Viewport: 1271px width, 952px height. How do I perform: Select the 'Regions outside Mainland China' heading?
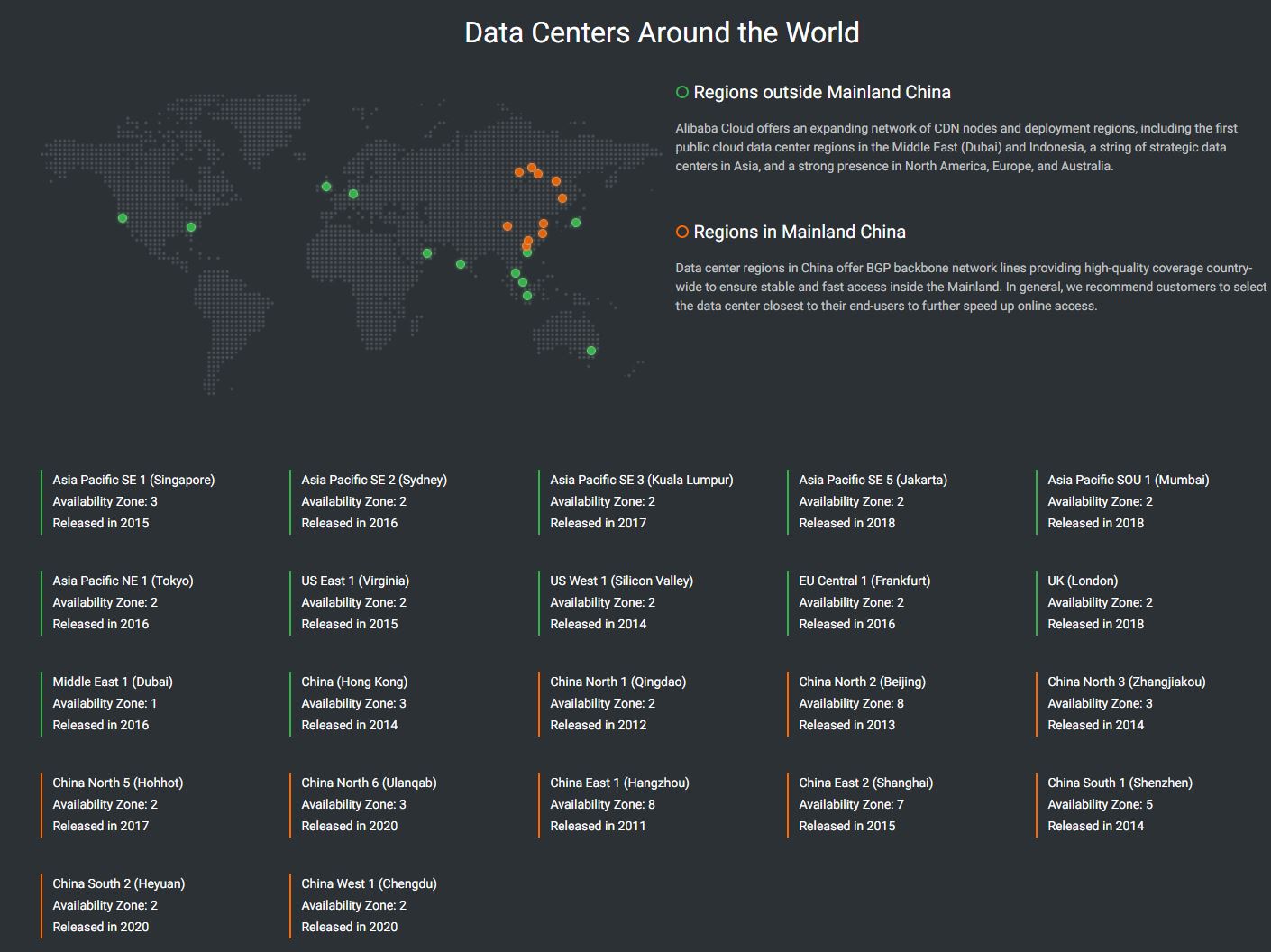point(822,92)
